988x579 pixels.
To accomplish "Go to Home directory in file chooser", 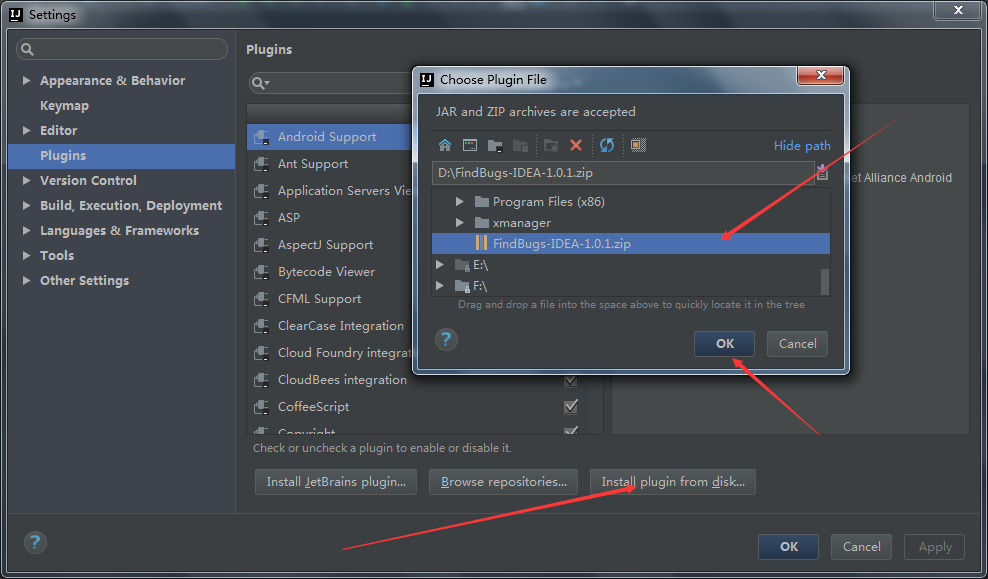I will 445,146.
